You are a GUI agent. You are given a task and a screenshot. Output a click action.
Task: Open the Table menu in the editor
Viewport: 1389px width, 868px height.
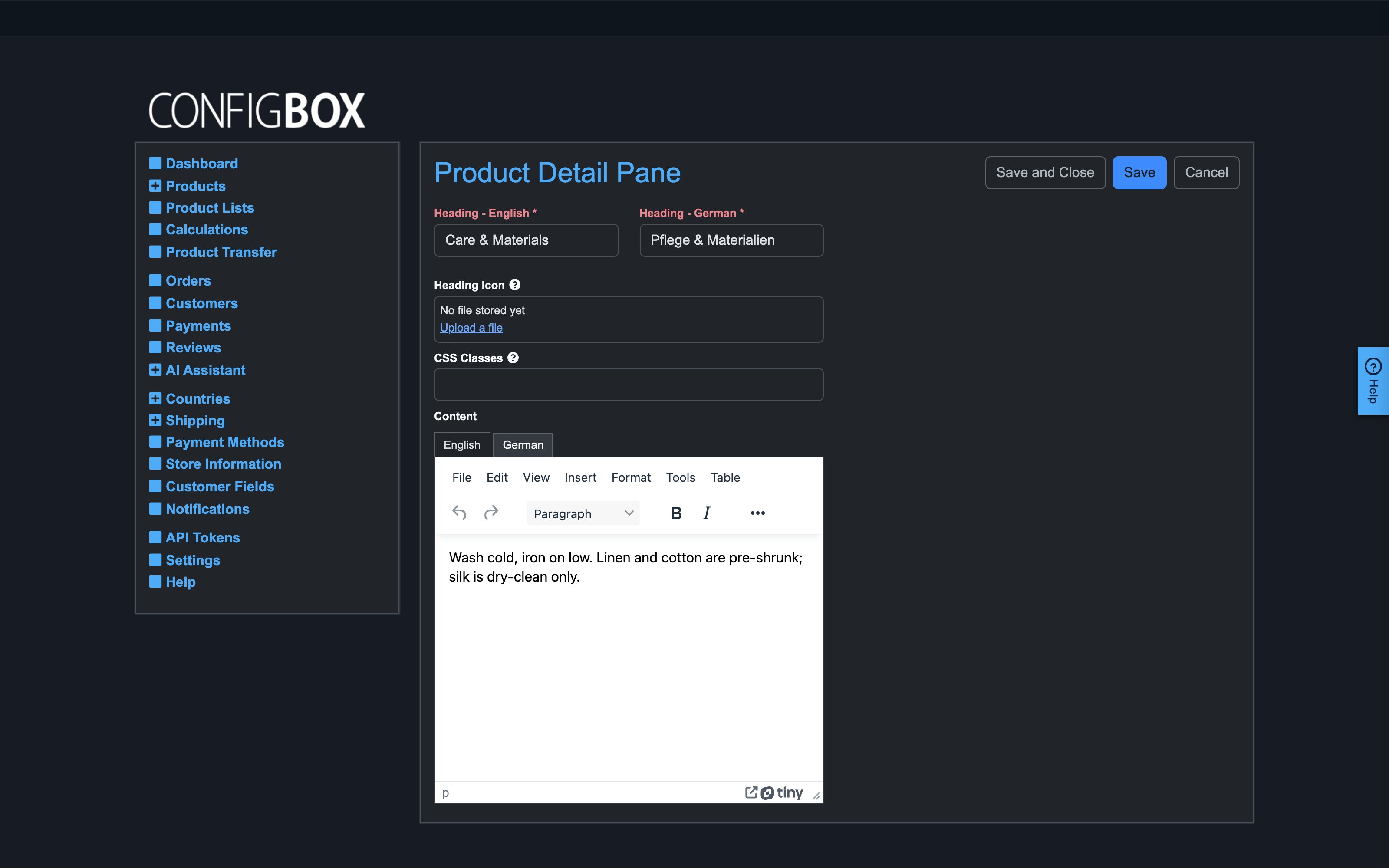(x=725, y=478)
